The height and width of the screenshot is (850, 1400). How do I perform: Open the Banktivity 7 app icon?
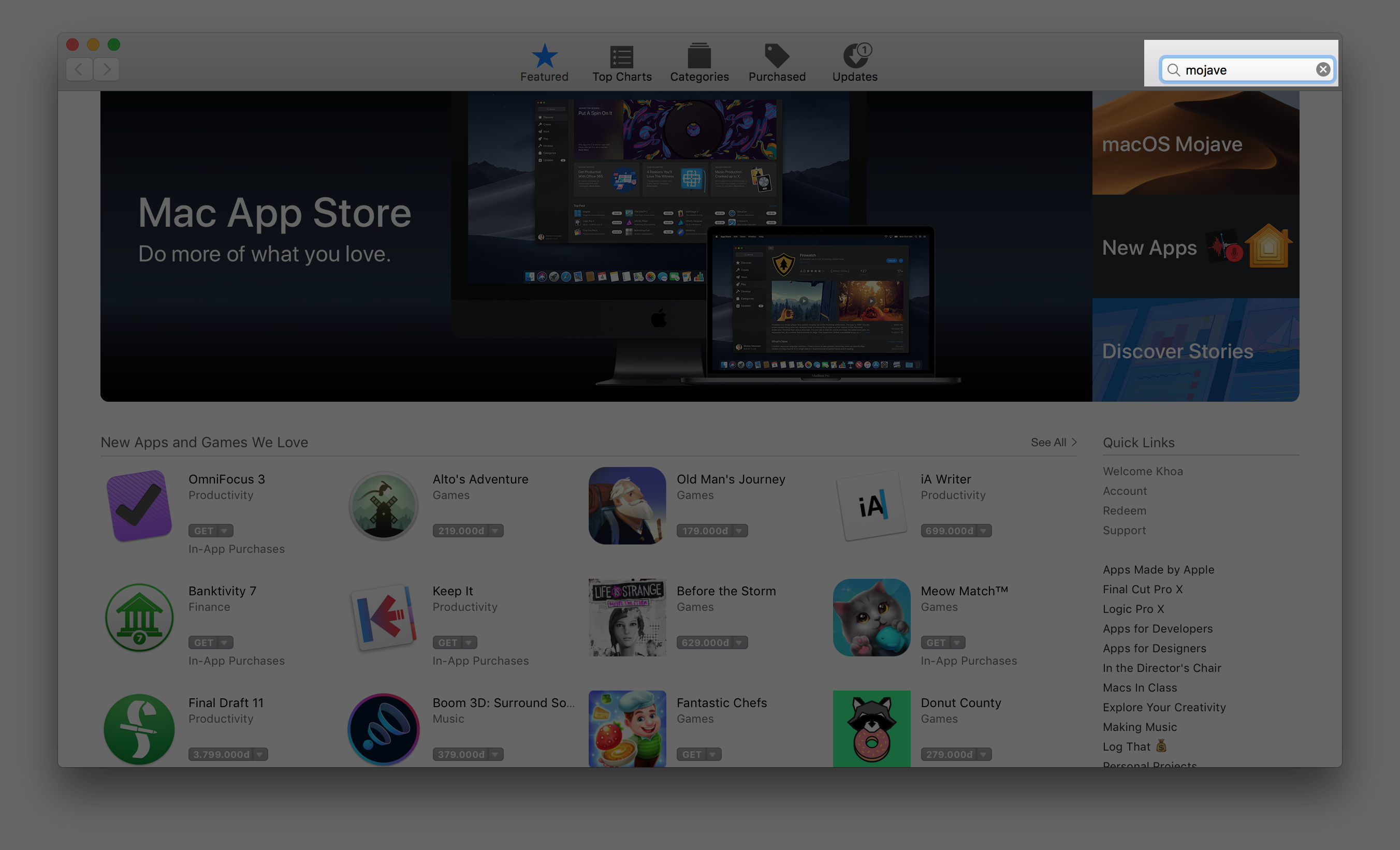tap(139, 618)
